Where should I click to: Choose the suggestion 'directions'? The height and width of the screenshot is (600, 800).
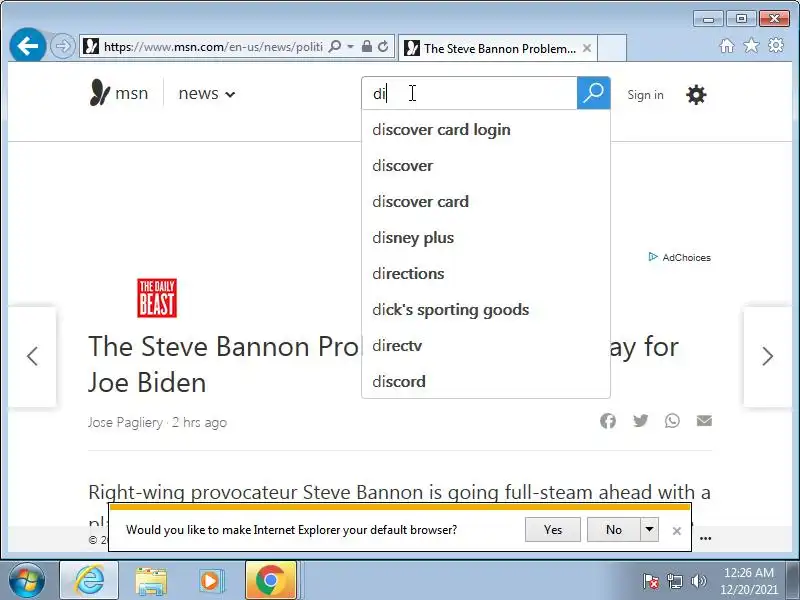[x=486, y=273]
